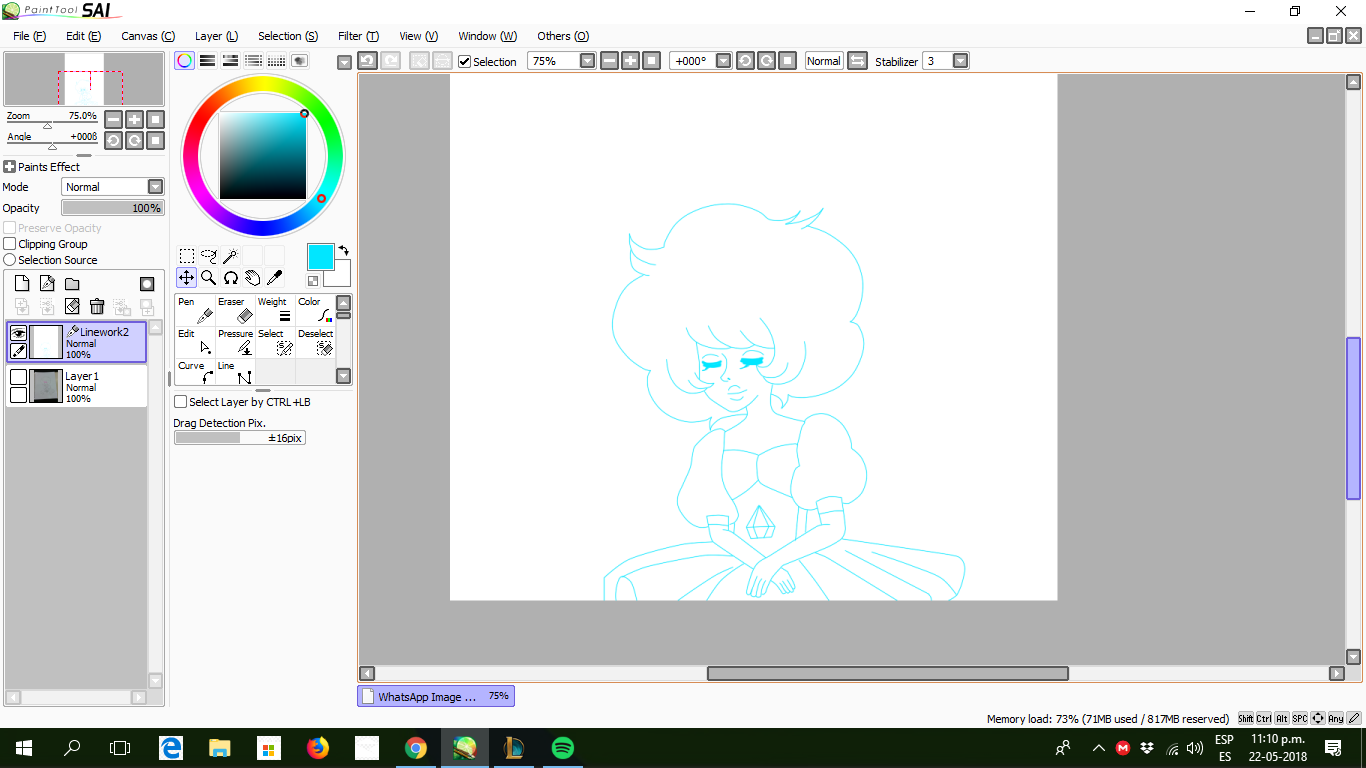Open the File menu

coord(30,36)
